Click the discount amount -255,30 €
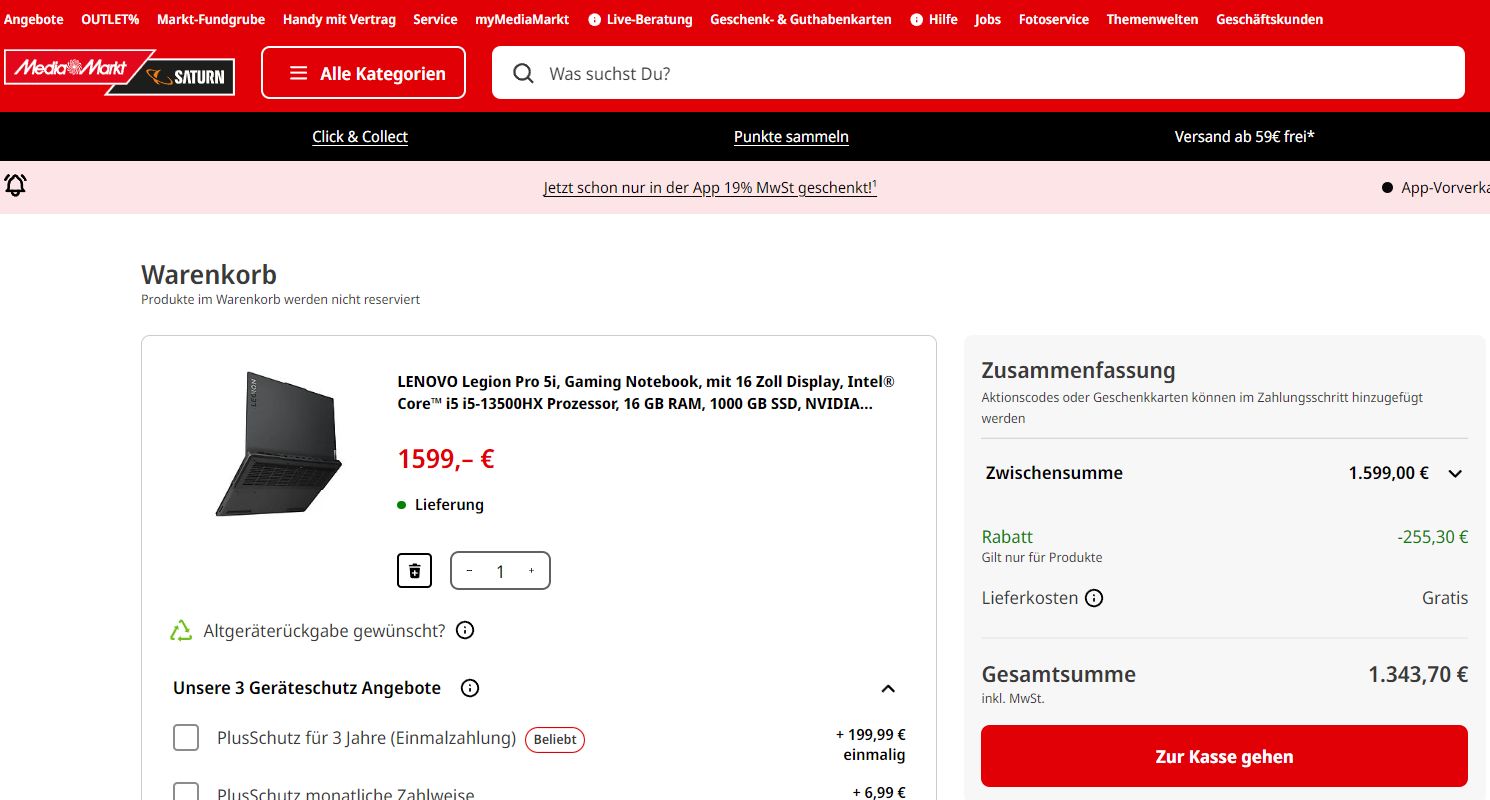This screenshot has height=800, width=1490. 1433,537
